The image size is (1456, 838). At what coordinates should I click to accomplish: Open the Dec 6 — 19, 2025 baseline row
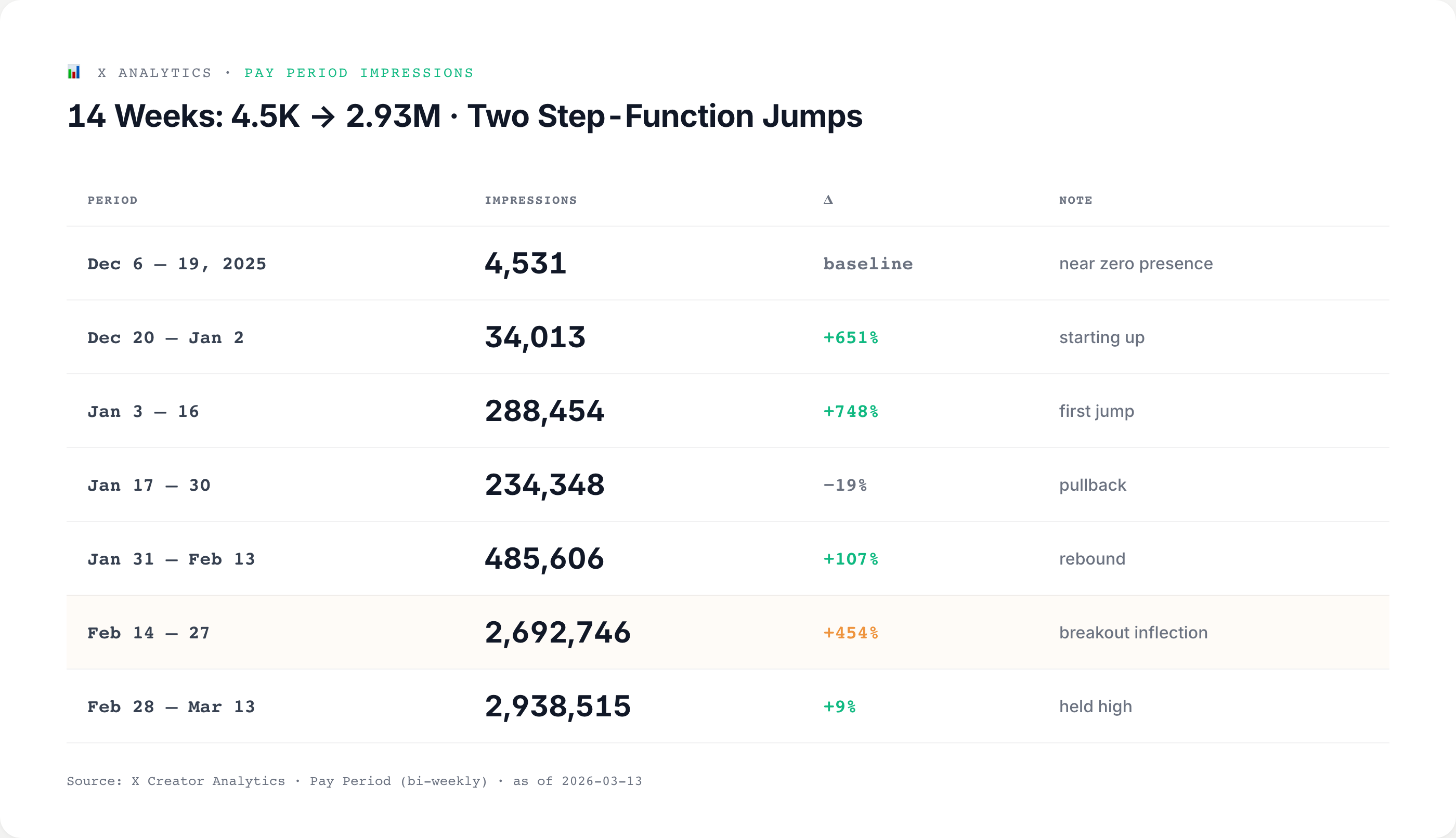[176, 263]
